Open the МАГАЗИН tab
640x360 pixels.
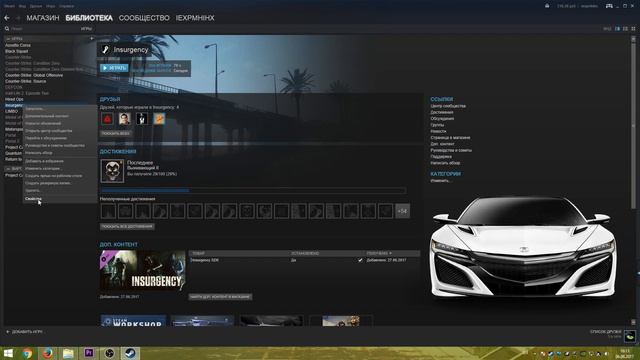(43, 18)
